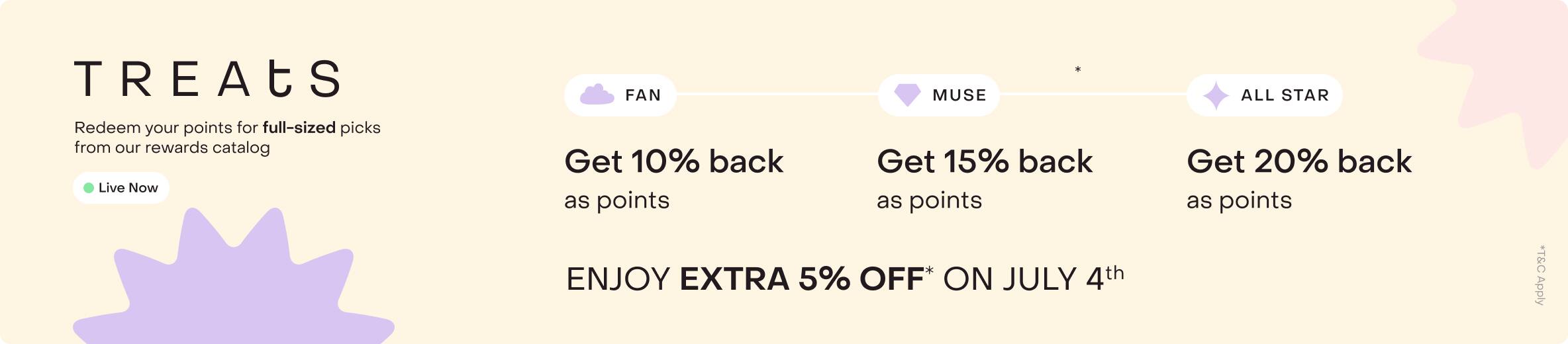Screen dimensions: 1568x344
Task: Select the ALL STAR tier pill
Action: coord(1265,95)
